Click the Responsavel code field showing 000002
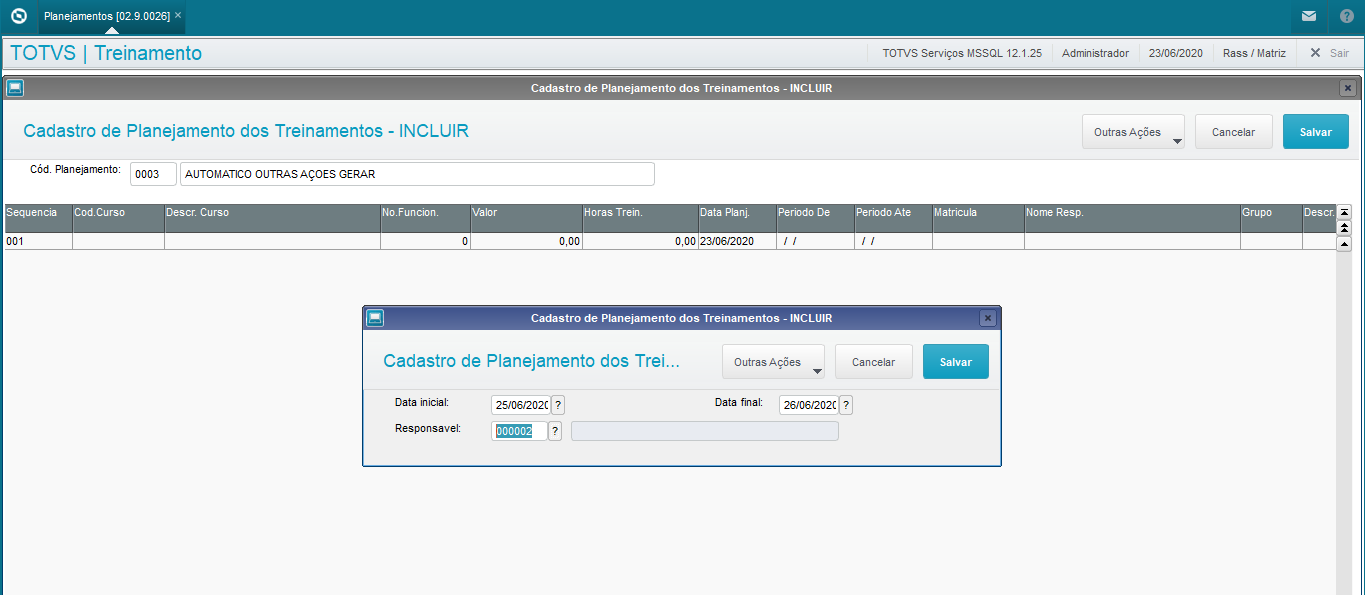 click(x=519, y=431)
